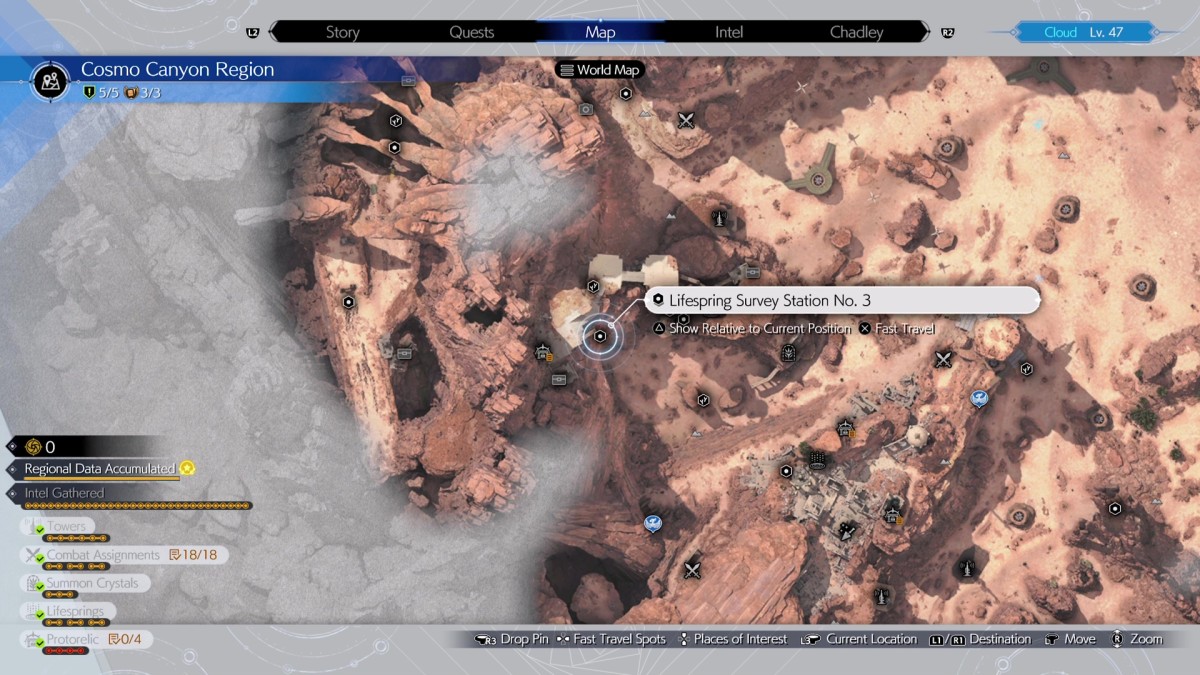Click the camera photo-spot marker near World Map
This screenshot has width=1200, height=675.
point(587,109)
